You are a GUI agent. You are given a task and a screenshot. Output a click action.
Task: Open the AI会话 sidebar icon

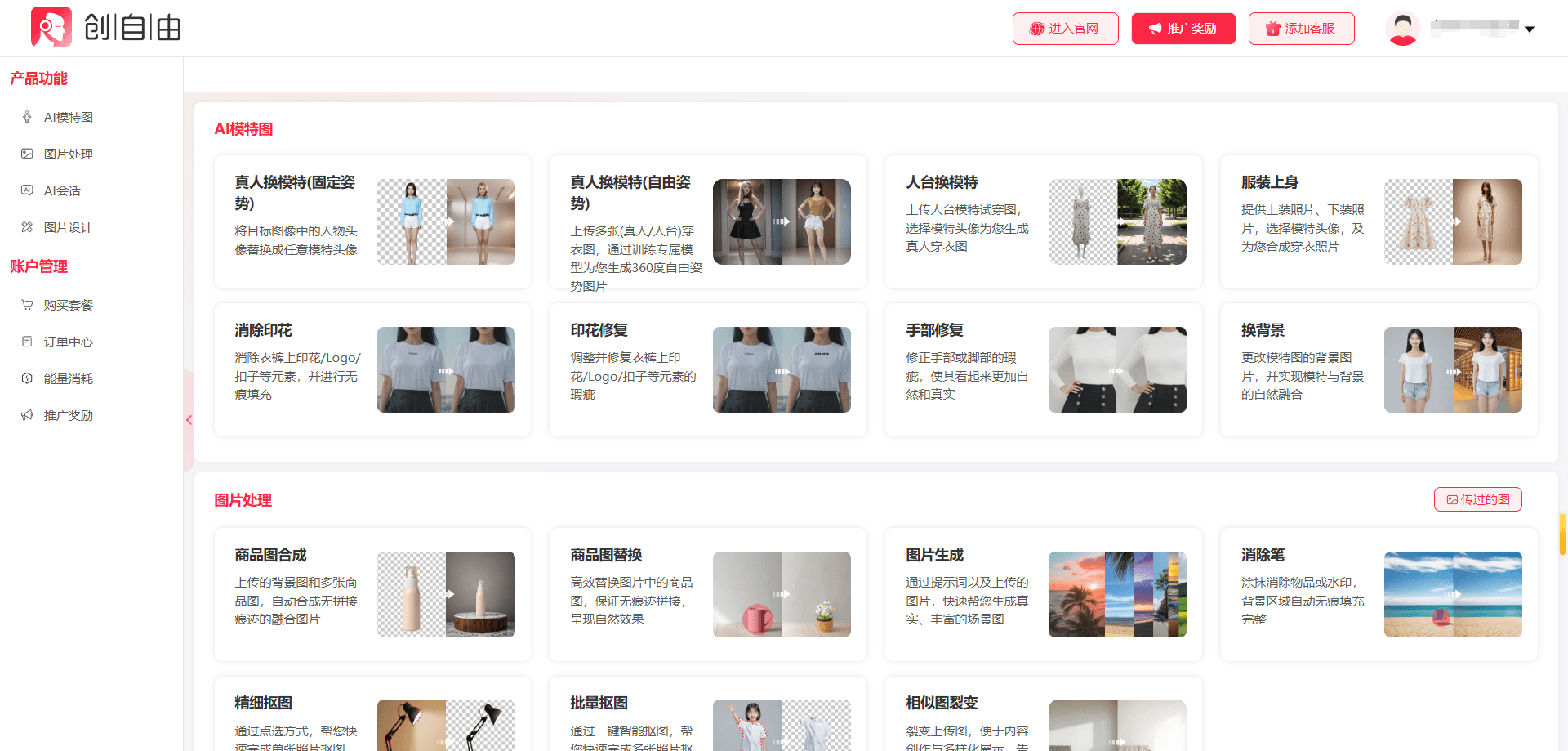tap(27, 190)
